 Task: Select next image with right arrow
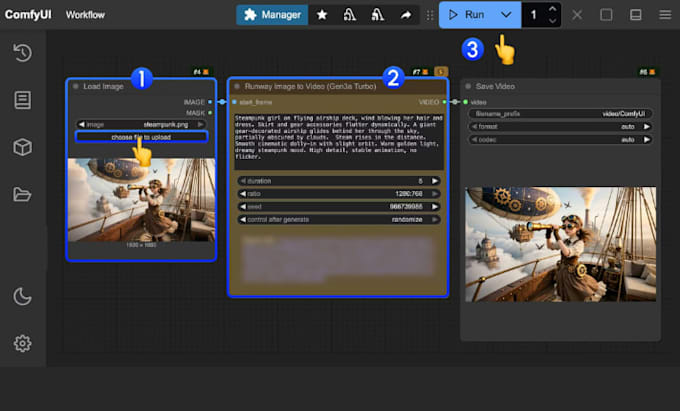coord(201,124)
